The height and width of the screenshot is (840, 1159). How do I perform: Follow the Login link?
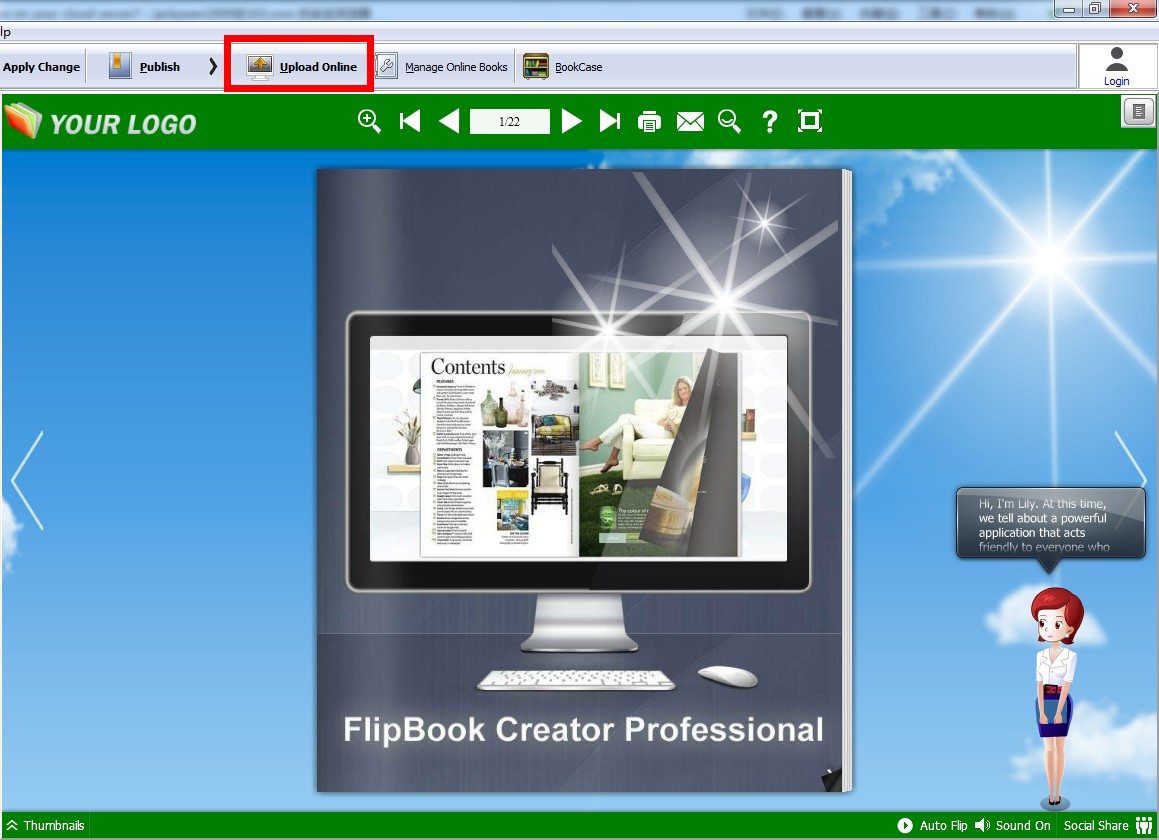pos(1116,81)
